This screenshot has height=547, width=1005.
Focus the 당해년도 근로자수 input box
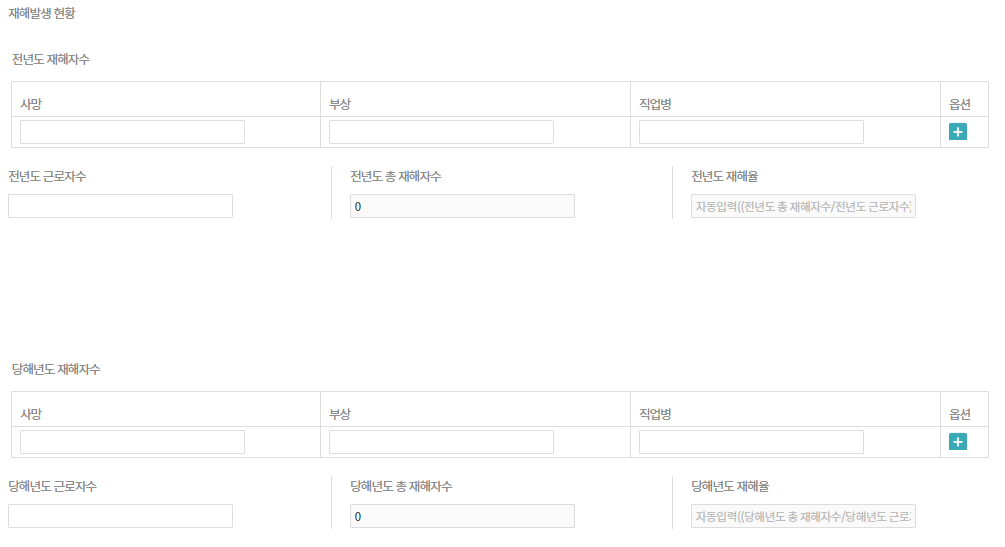(120, 516)
